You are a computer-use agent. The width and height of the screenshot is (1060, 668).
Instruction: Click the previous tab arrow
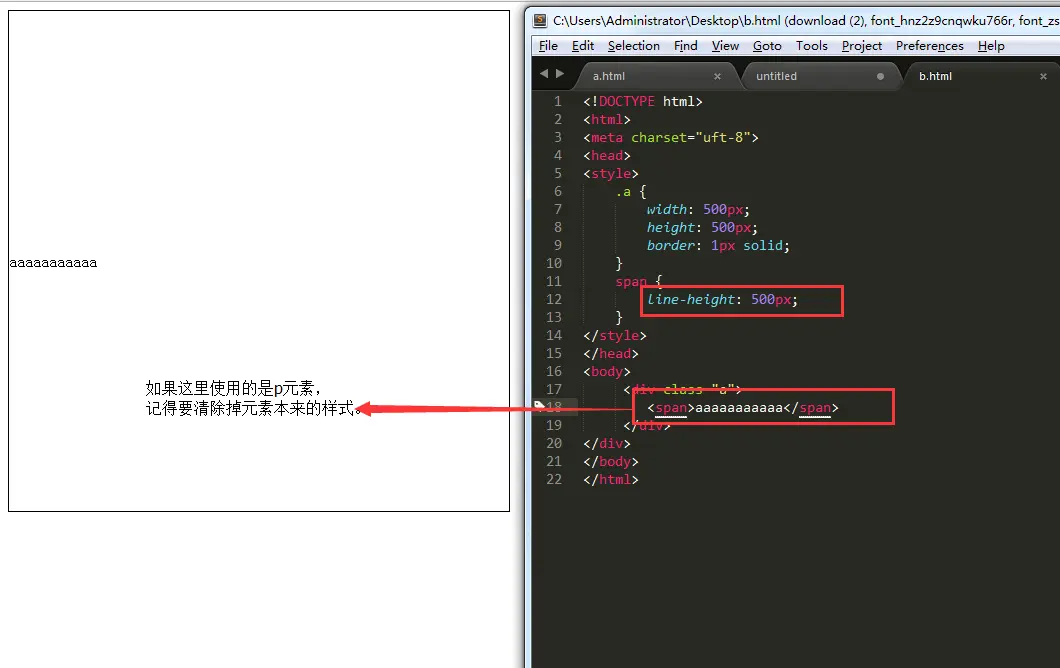pos(544,74)
